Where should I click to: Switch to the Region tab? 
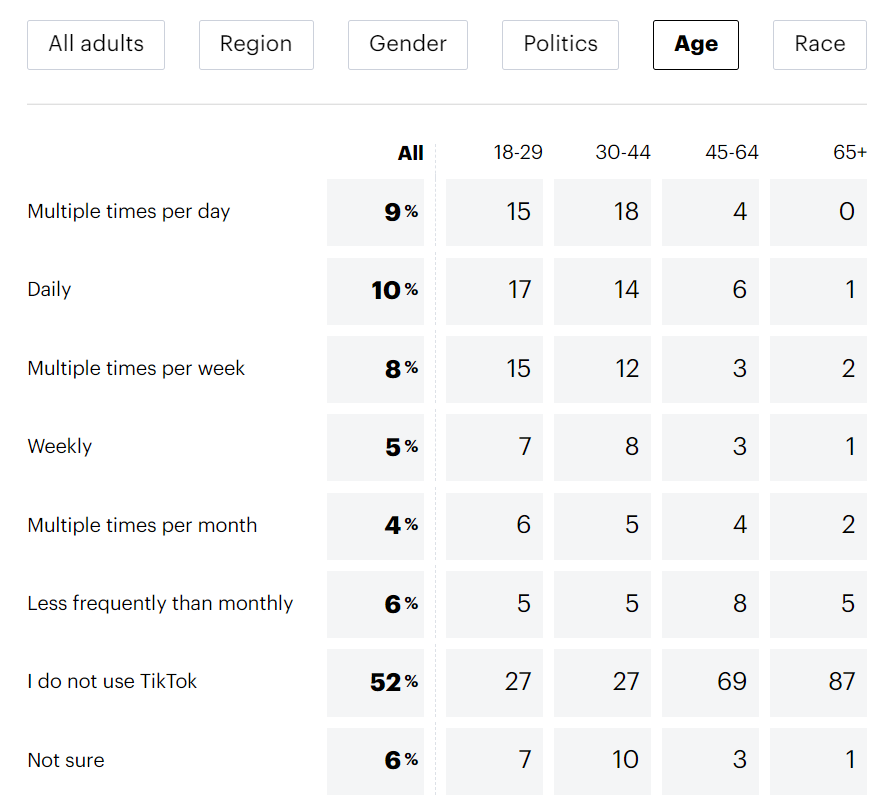coord(256,44)
